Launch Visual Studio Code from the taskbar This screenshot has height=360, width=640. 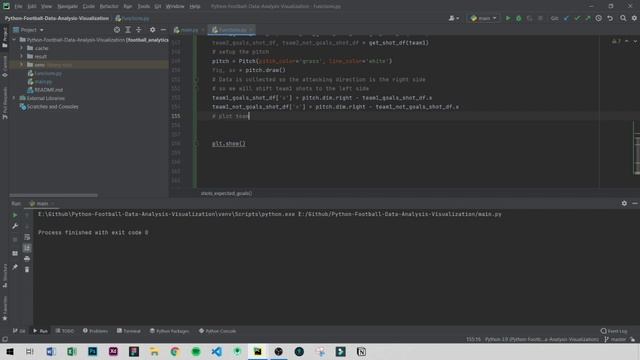(x=217, y=351)
